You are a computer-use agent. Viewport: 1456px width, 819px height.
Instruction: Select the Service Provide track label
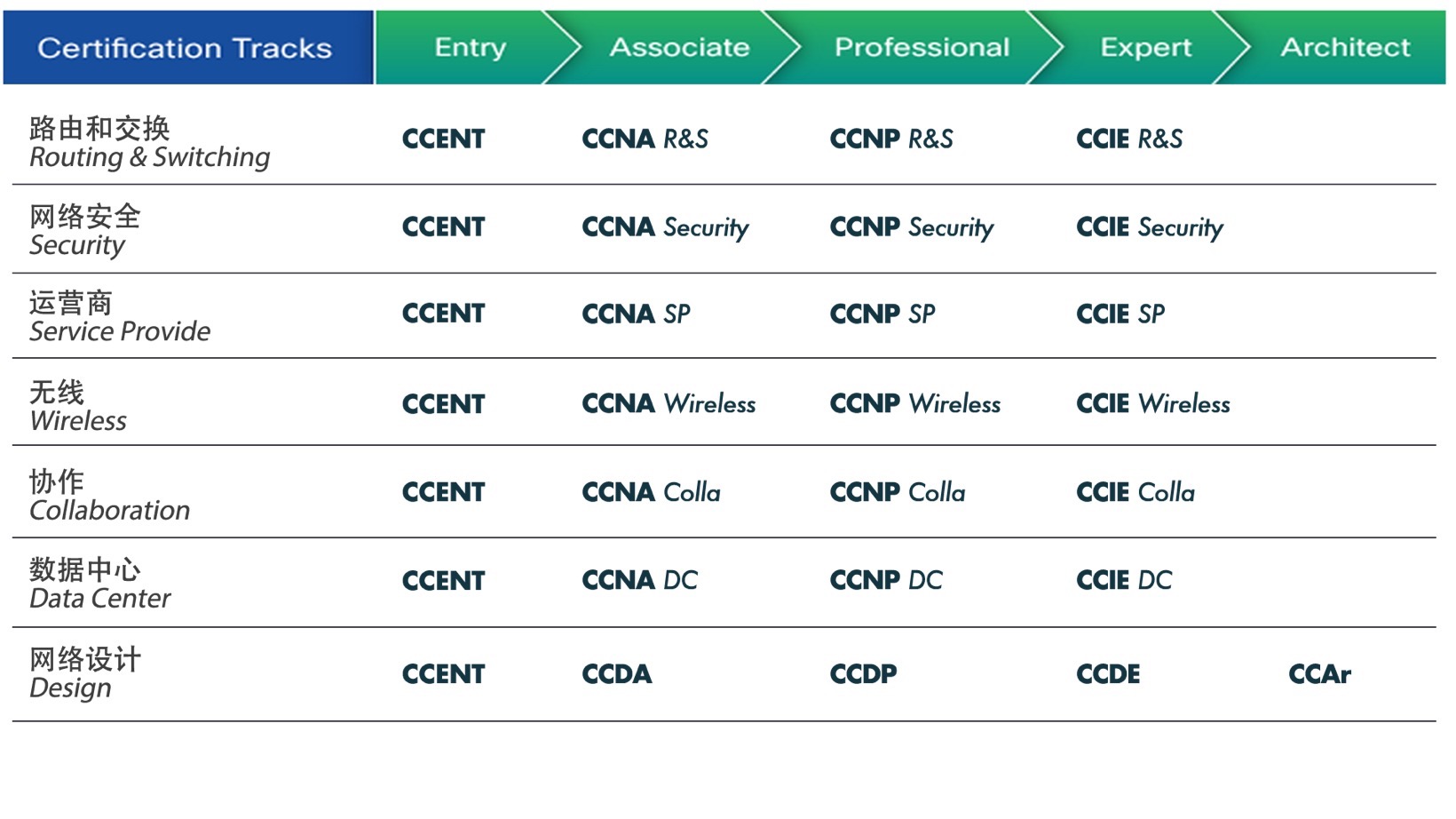tap(120, 317)
